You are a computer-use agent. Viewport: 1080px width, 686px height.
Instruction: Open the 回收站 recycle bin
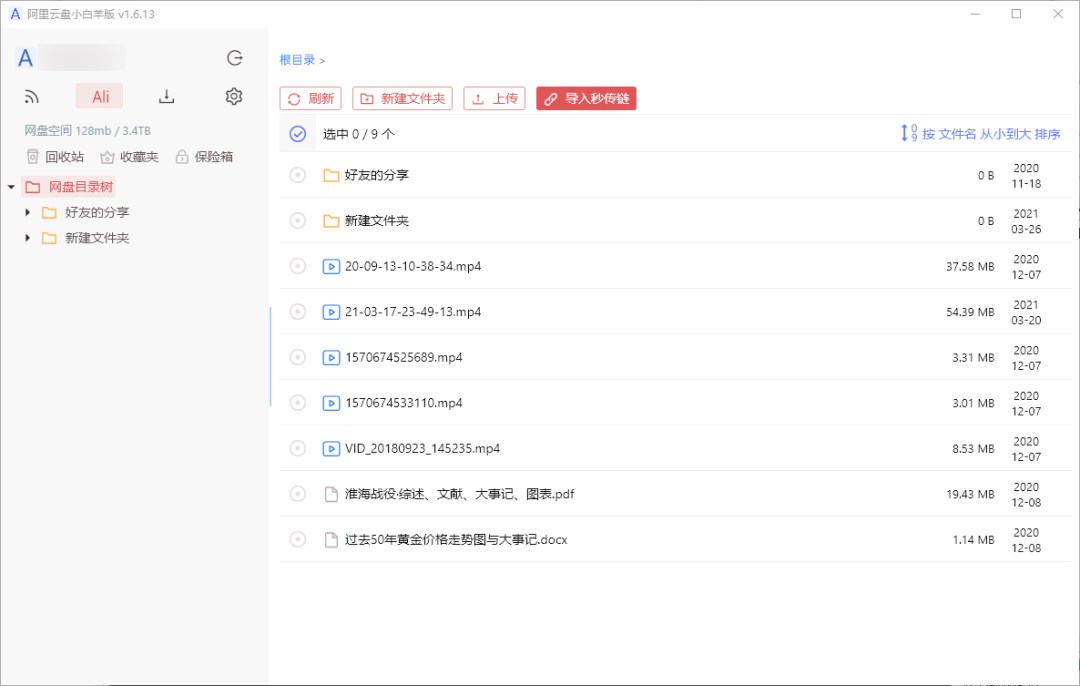55,157
